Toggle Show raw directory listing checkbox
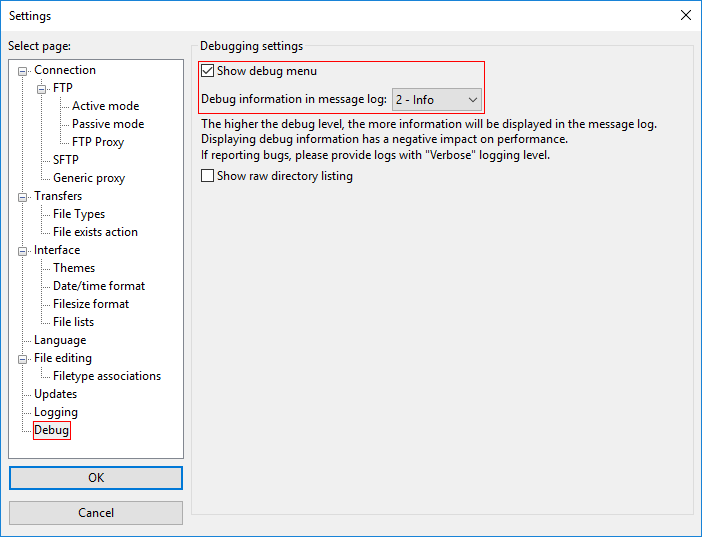Viewport: 702px width, 537px height. 208,176
